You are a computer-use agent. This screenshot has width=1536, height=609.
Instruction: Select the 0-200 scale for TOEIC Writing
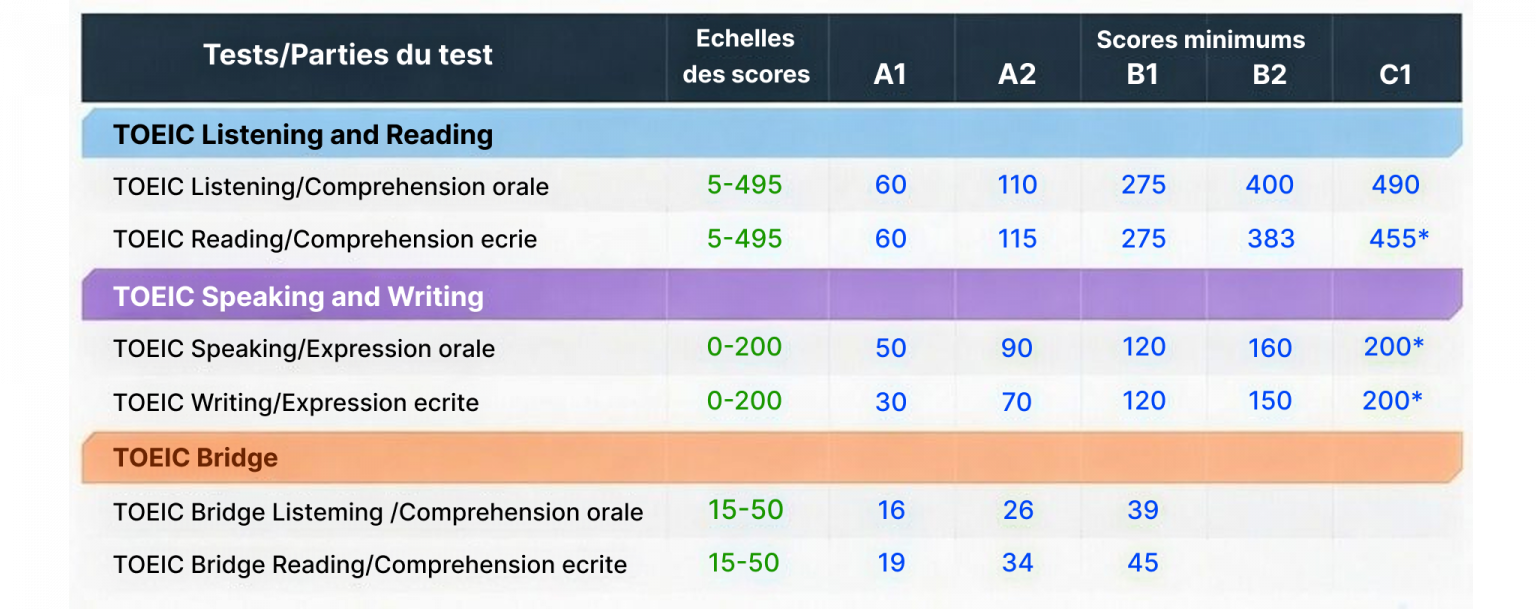(744, 401)
